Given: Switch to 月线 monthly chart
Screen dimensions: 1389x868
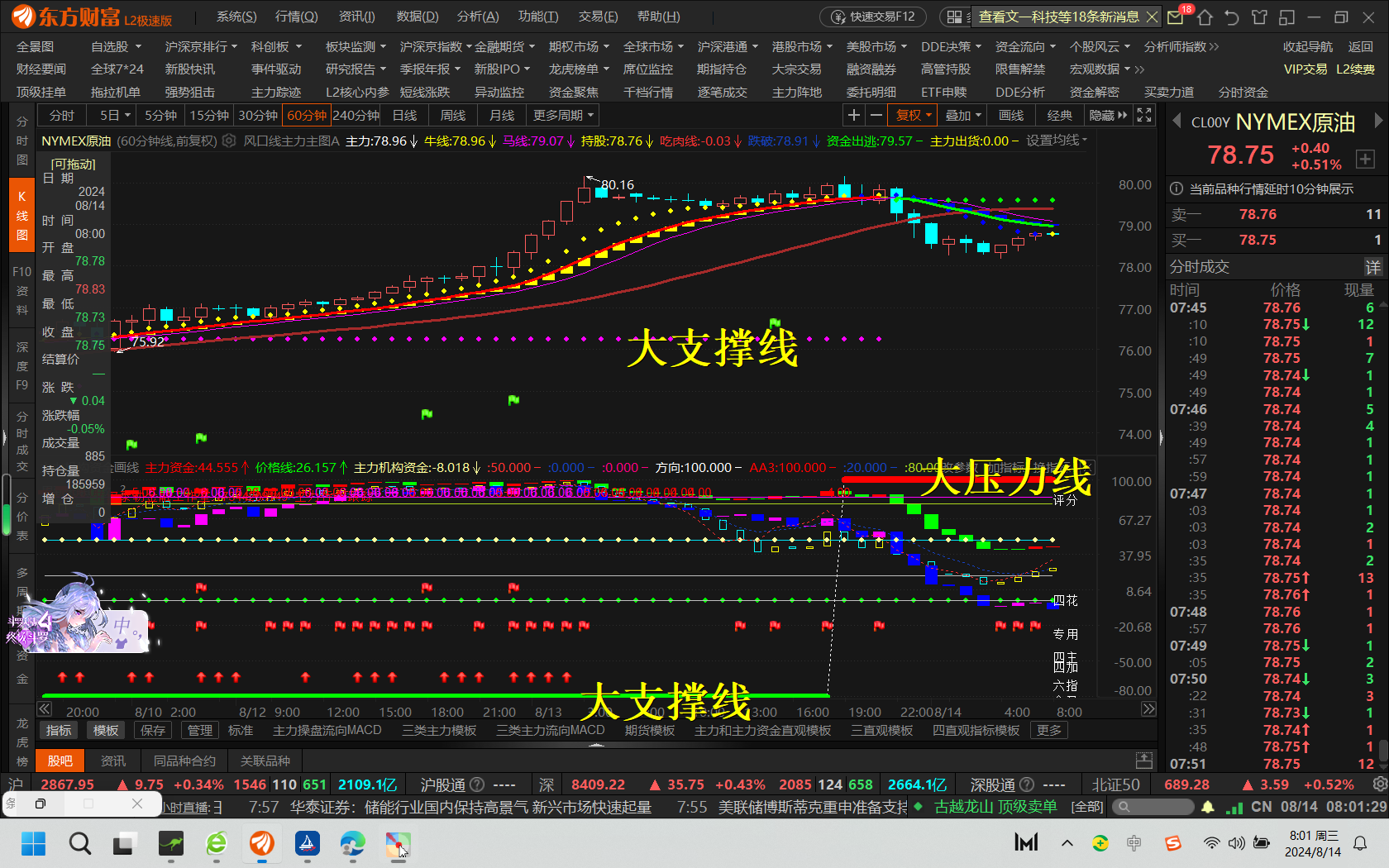Looking at the screenshot, I should (x=502, y=115).
